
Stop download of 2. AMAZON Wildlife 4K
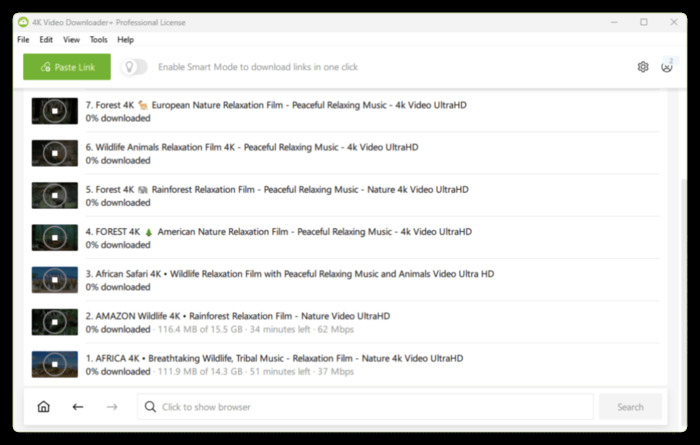pyautogui.click(x=54, y=322)
